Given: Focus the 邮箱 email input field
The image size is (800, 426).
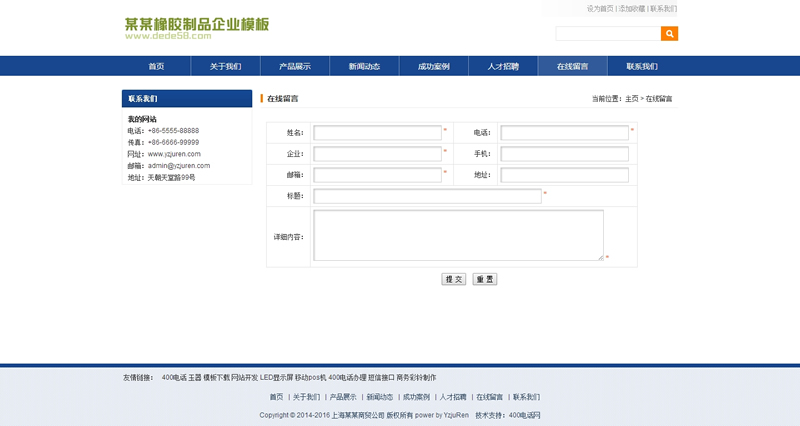Looking at the screenshot, I should click(377, 175).
